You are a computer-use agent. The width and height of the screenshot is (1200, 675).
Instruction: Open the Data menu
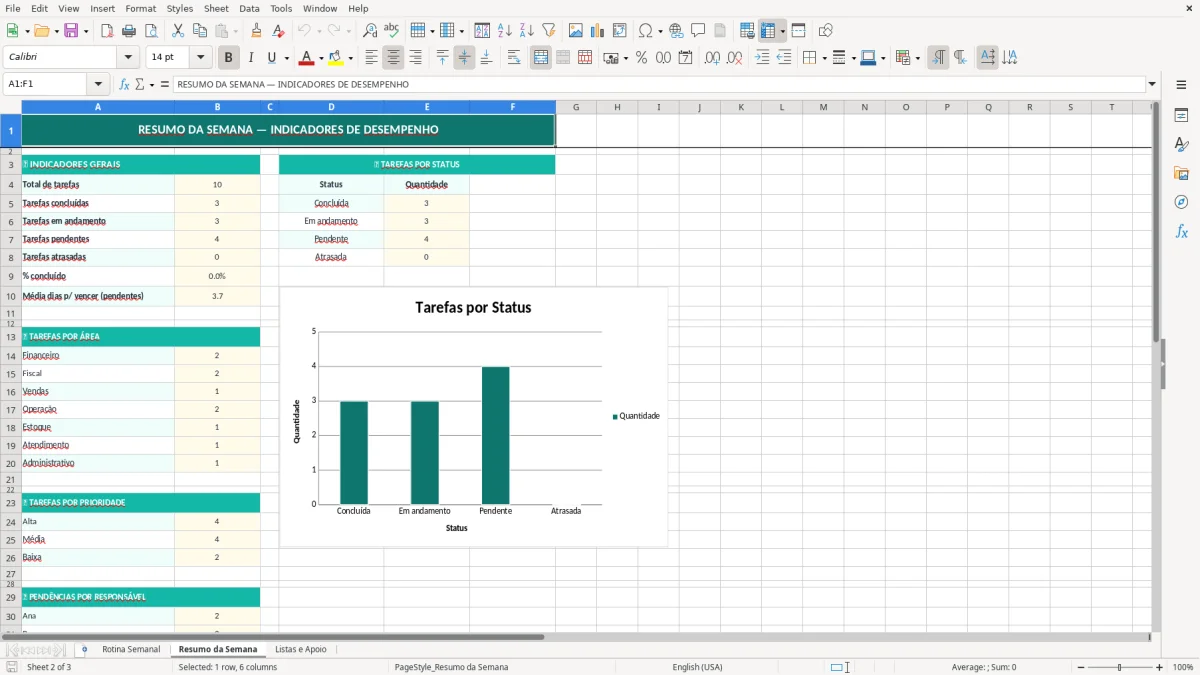coord(249,8)
